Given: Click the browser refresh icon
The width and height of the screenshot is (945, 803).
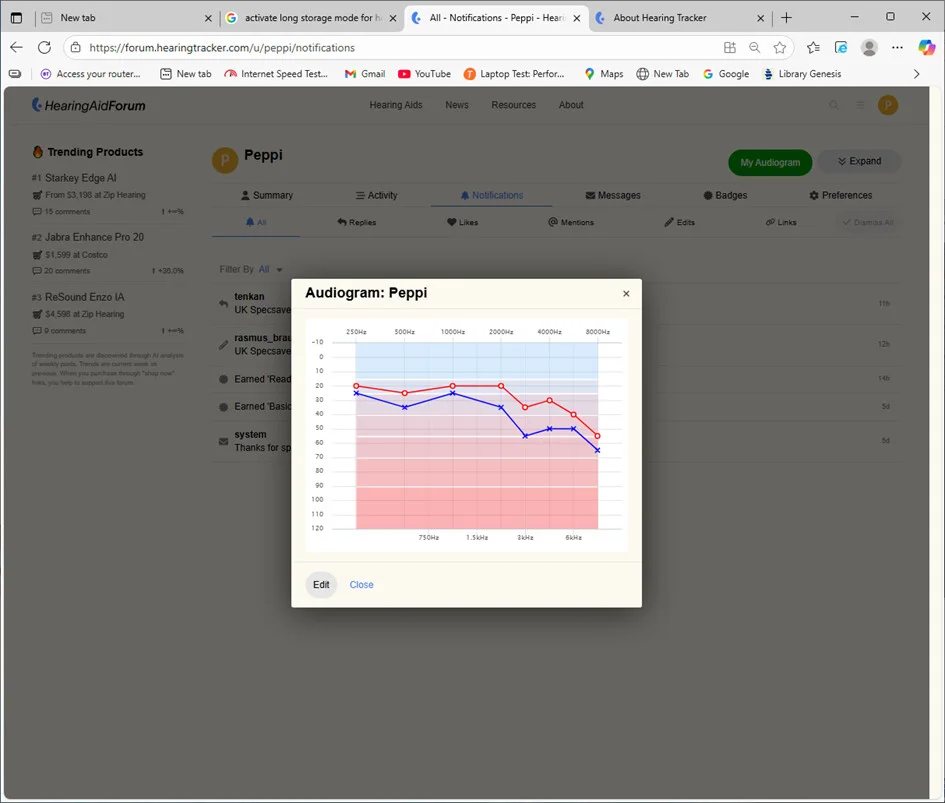Looking at the screenshot, I should (x=44, y=48).
